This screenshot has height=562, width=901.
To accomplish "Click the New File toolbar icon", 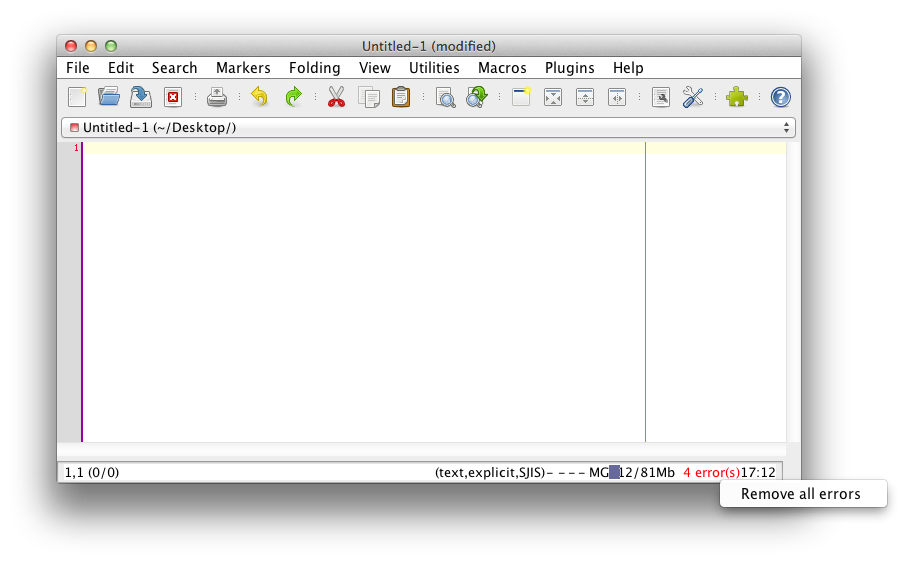I will tap(77, 97).
